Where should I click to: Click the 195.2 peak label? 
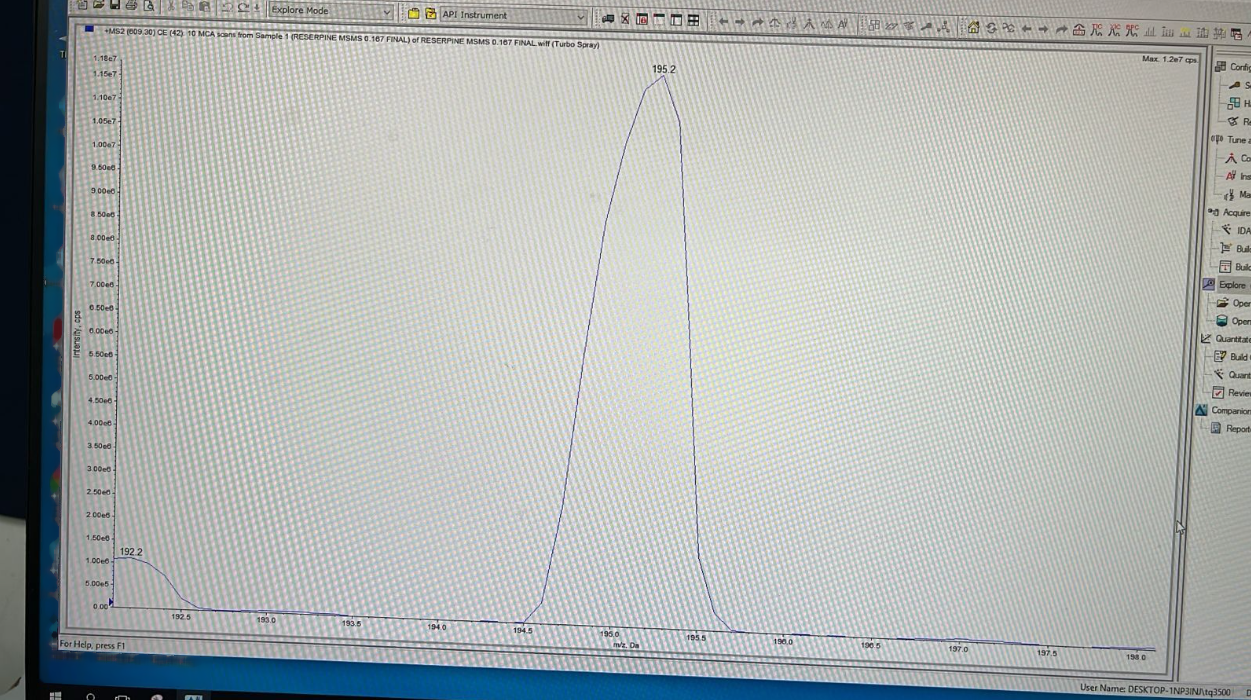point(664,69)
